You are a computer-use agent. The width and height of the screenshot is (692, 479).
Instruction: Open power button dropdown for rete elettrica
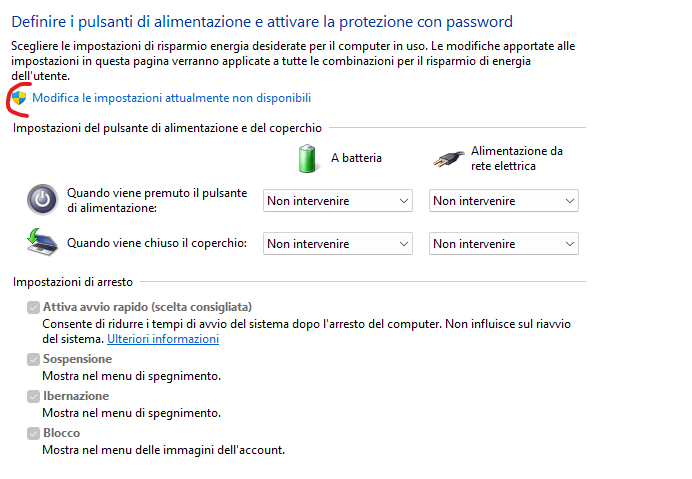(504, 201)
